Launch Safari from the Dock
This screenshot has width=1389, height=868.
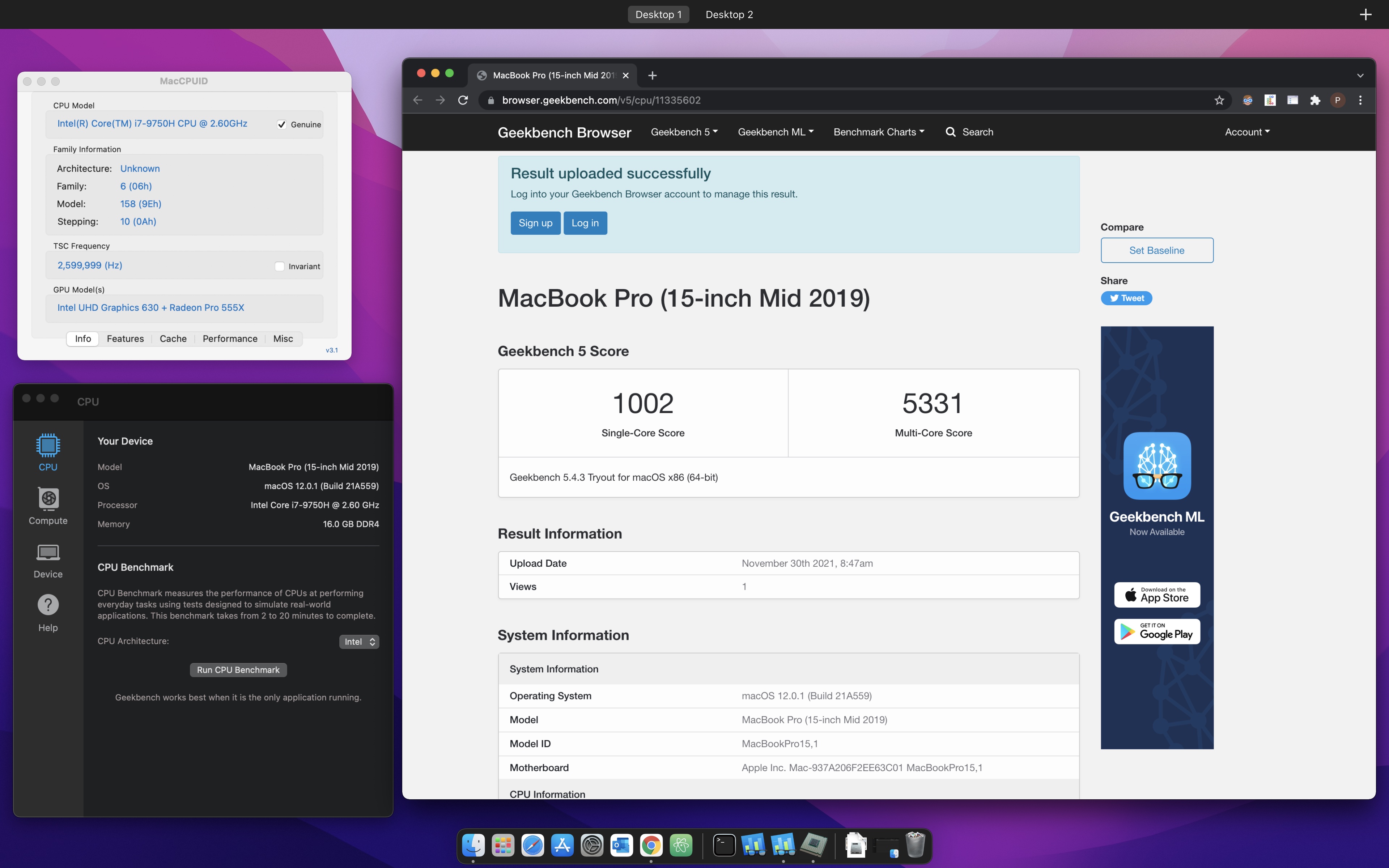[533, 845]
